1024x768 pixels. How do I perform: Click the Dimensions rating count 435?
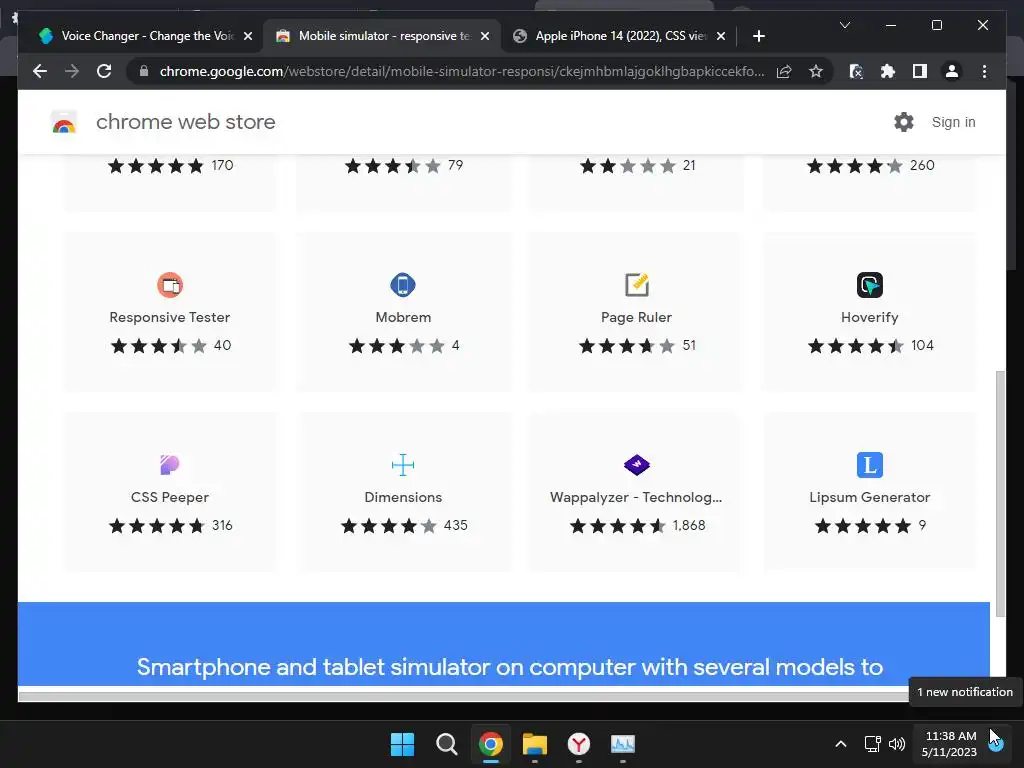coord(455,526)
